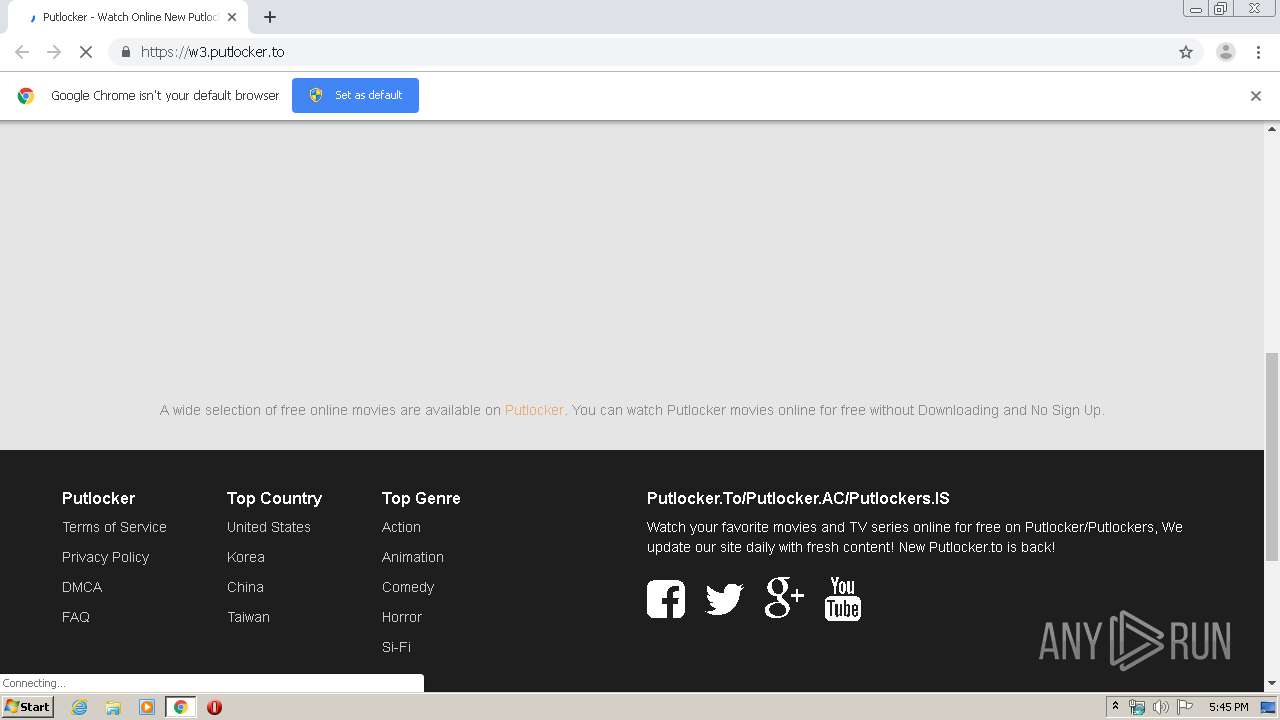The image size is (1280, 720).
Task: Show desktop via taskbar end button
Action: click(1268, 707)
